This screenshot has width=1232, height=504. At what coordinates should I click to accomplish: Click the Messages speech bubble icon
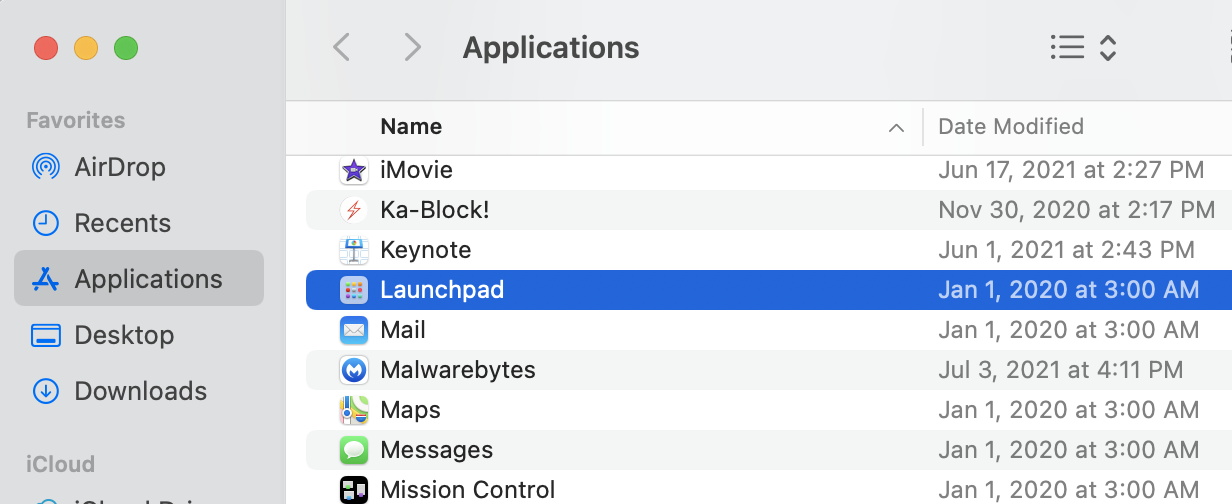tap(354, 450)
